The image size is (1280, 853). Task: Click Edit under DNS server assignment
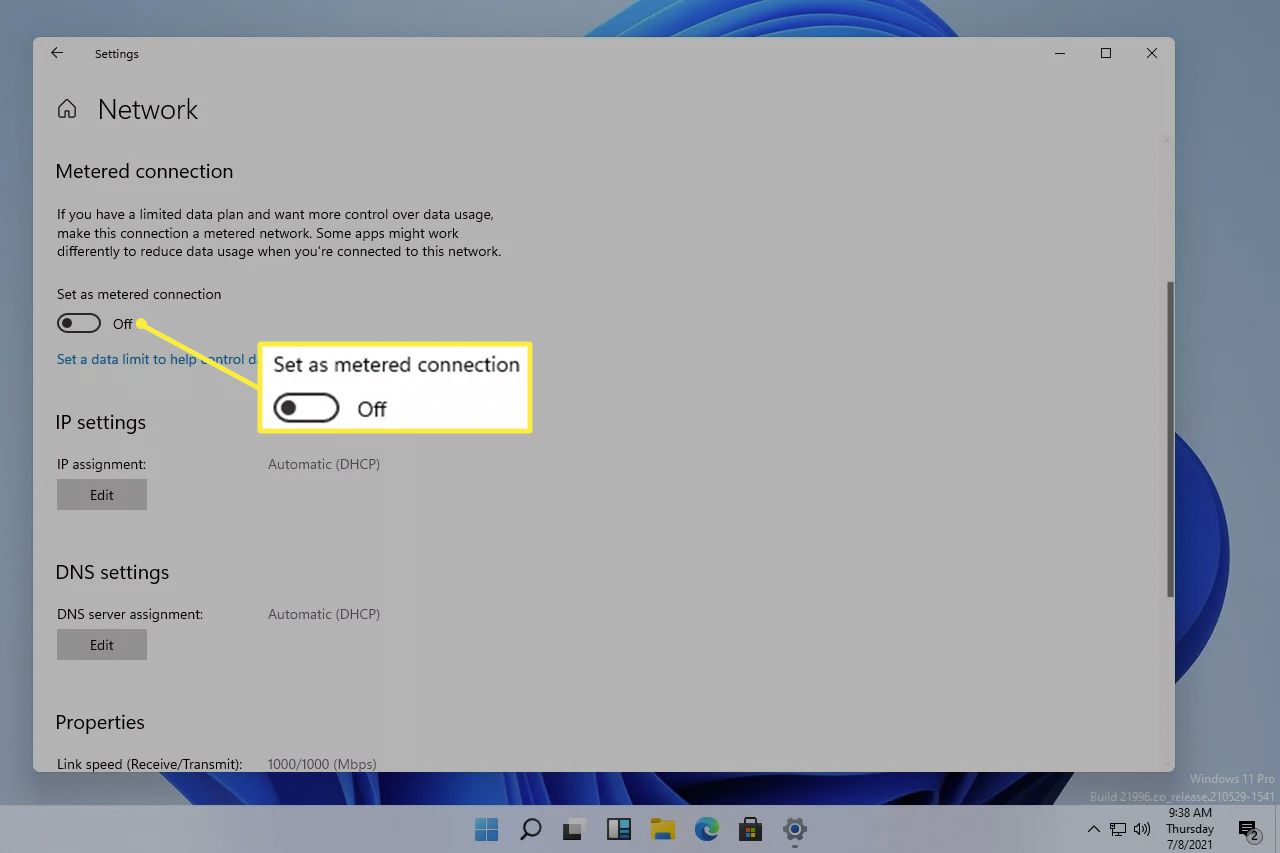click(x=102, y=645)
